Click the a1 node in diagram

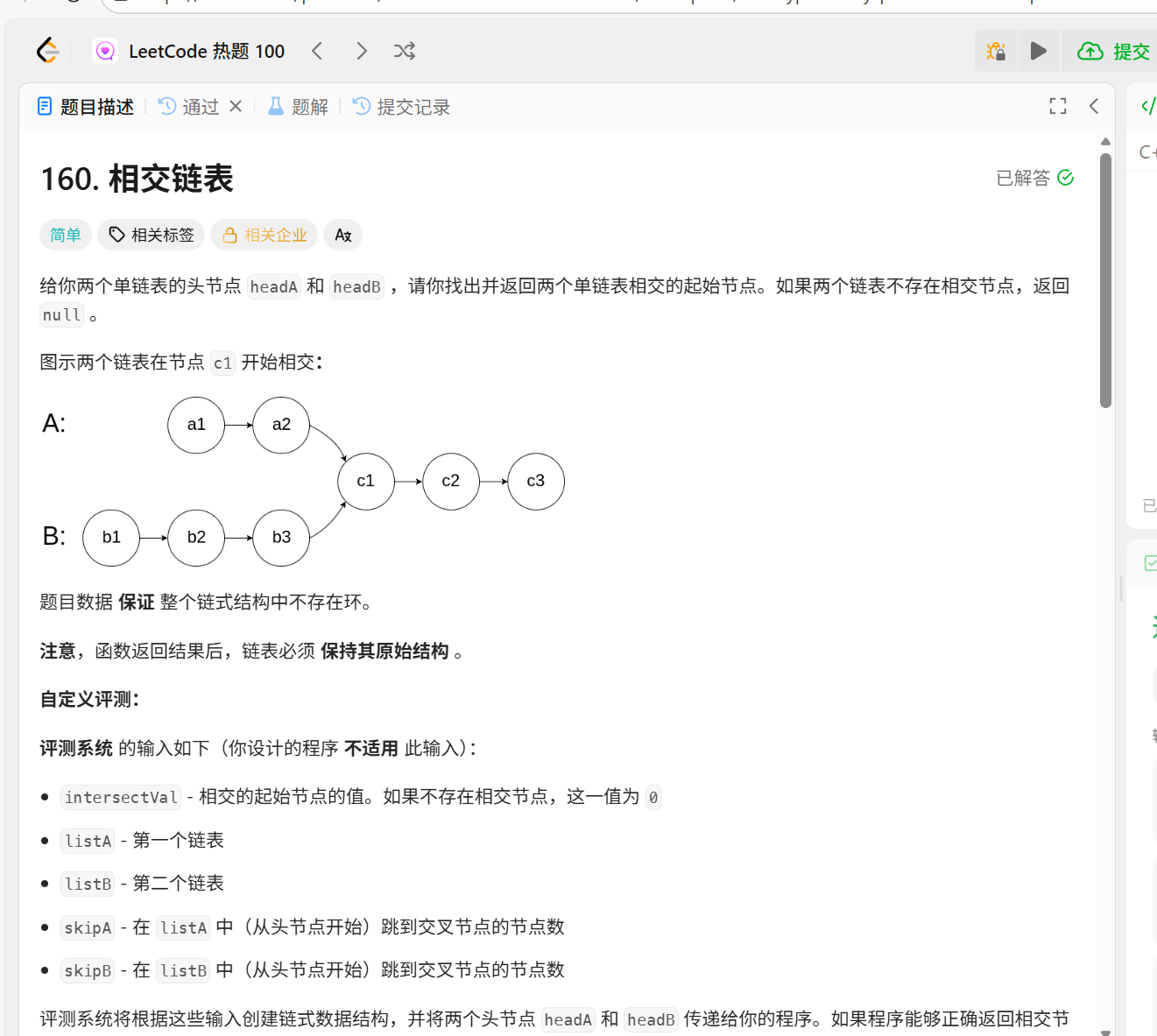[x=196, y=425]
